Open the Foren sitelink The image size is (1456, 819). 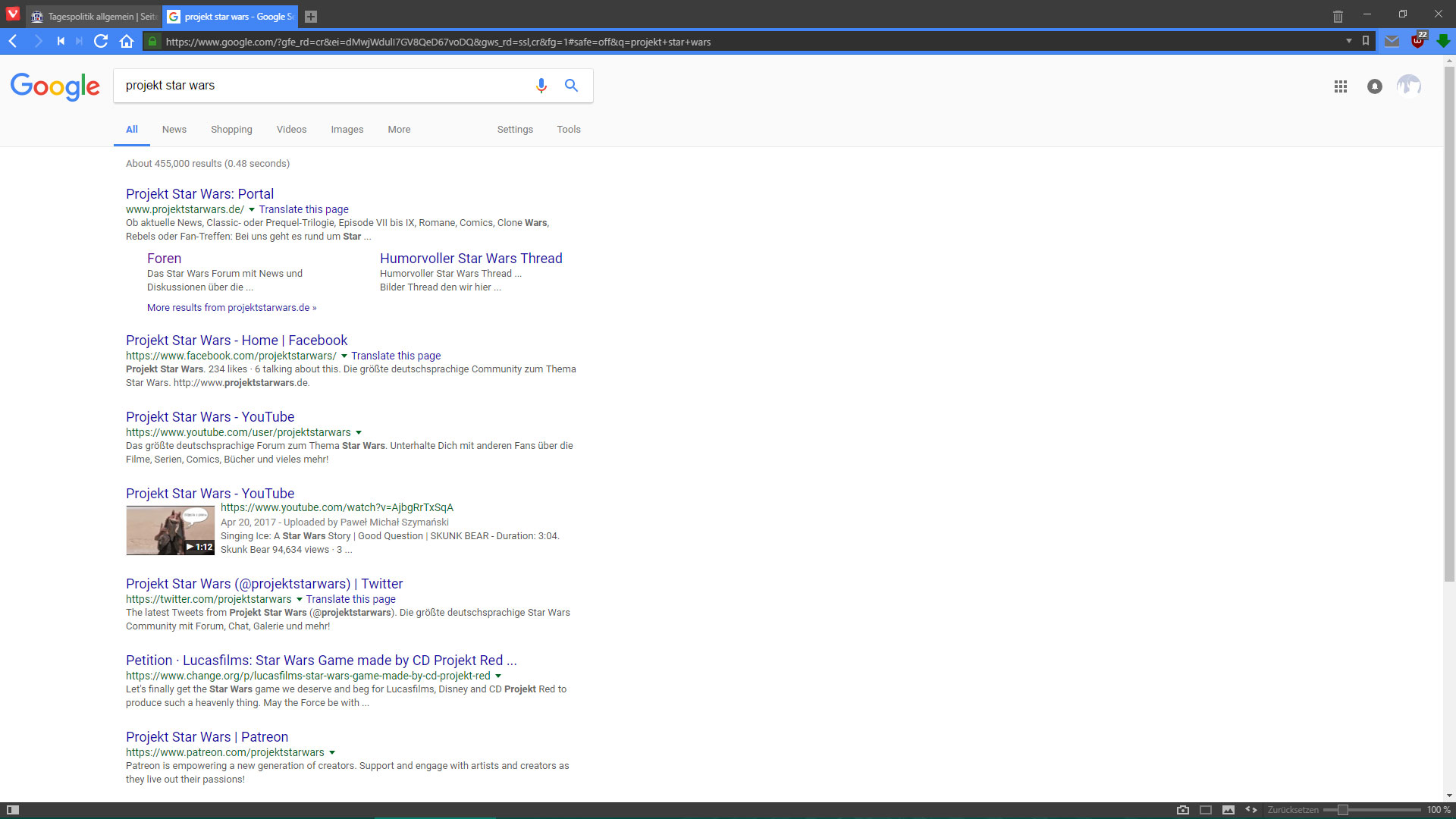tap(165, 259)
